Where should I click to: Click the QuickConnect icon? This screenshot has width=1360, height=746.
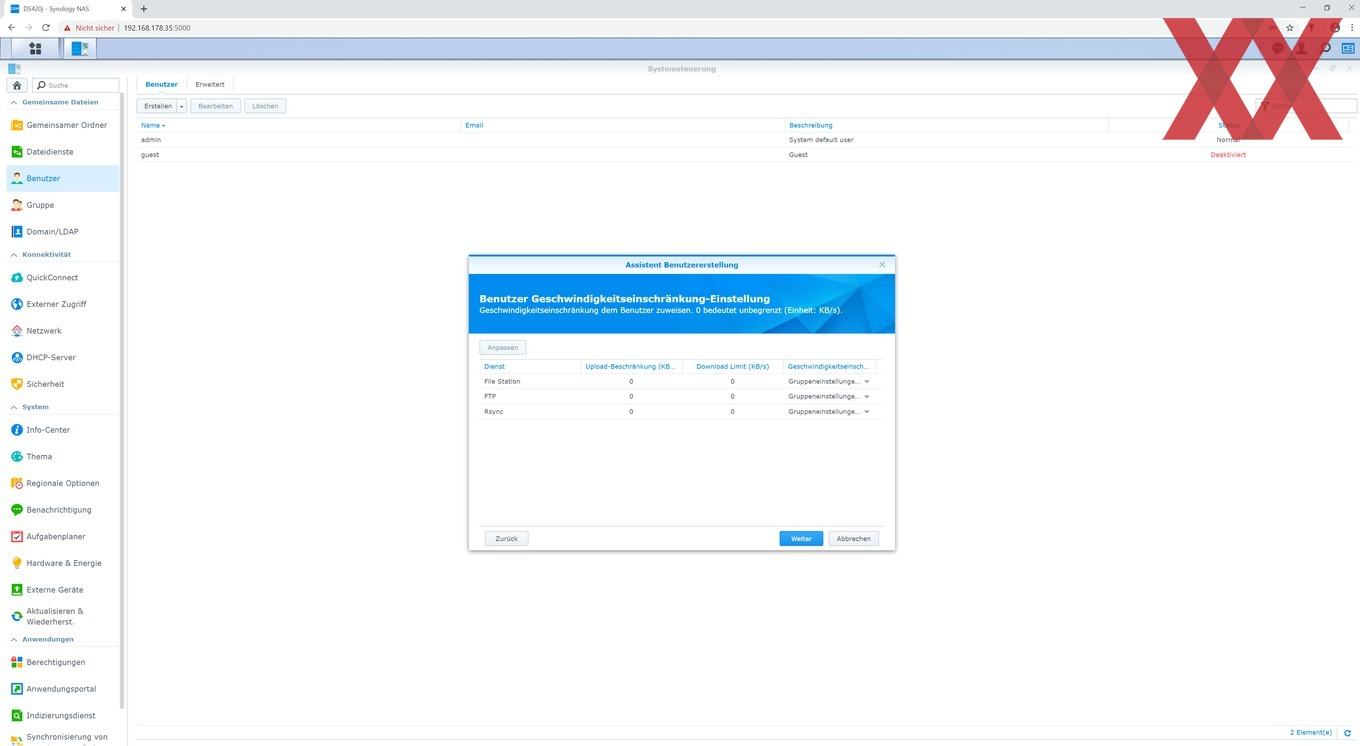point(16,278)
